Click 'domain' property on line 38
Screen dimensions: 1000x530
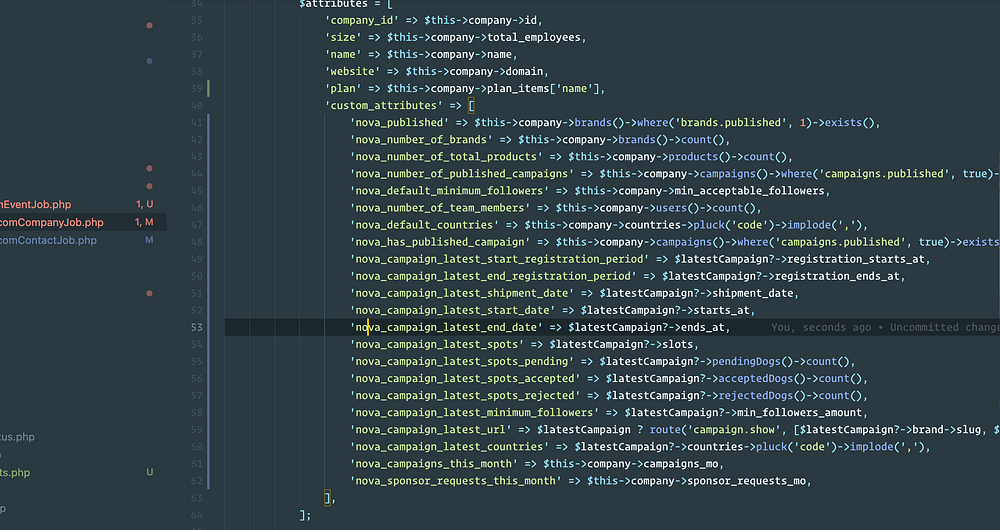point(524,71)
